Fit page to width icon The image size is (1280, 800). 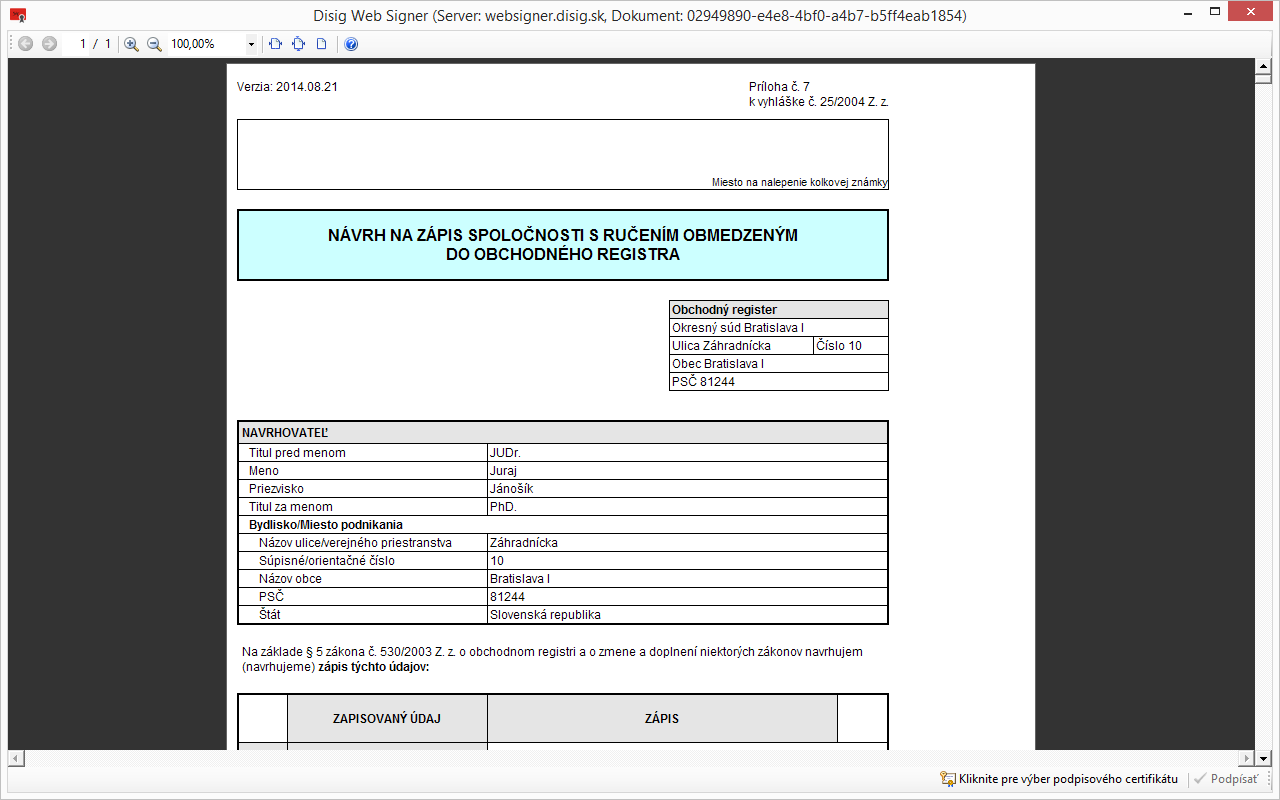click(276, 44)
